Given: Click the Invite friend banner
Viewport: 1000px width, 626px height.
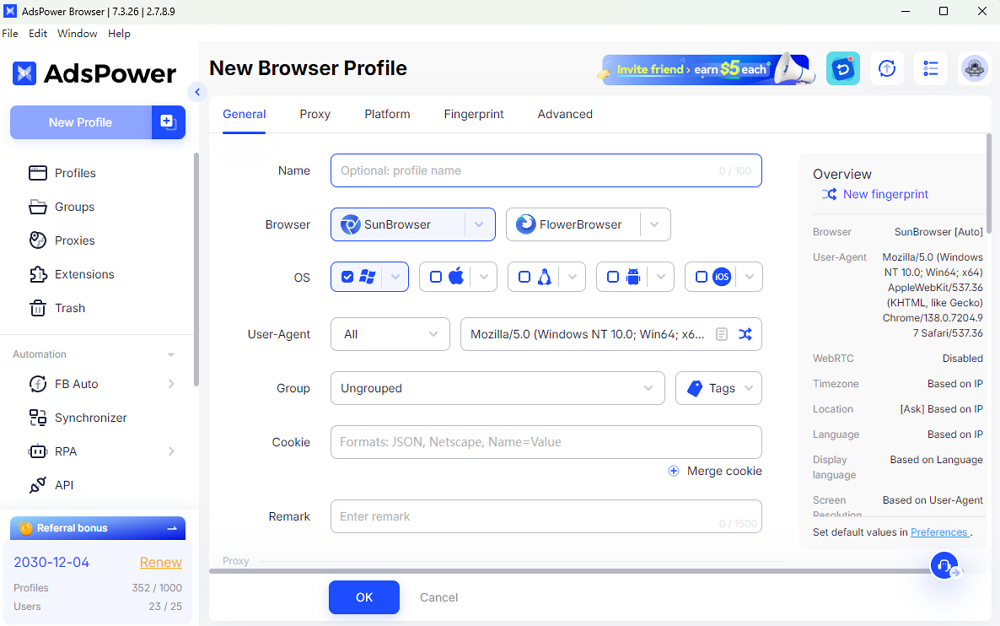Looking at the screenshot, I should (707, 69).
